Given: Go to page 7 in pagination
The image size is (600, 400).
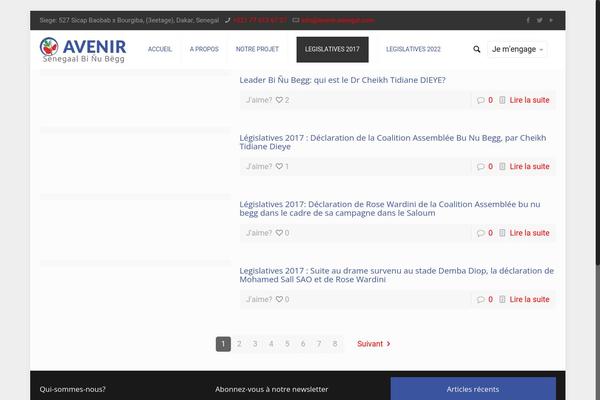Looking at the screenshot, I should pyautogui.click(x=319, y=344).
